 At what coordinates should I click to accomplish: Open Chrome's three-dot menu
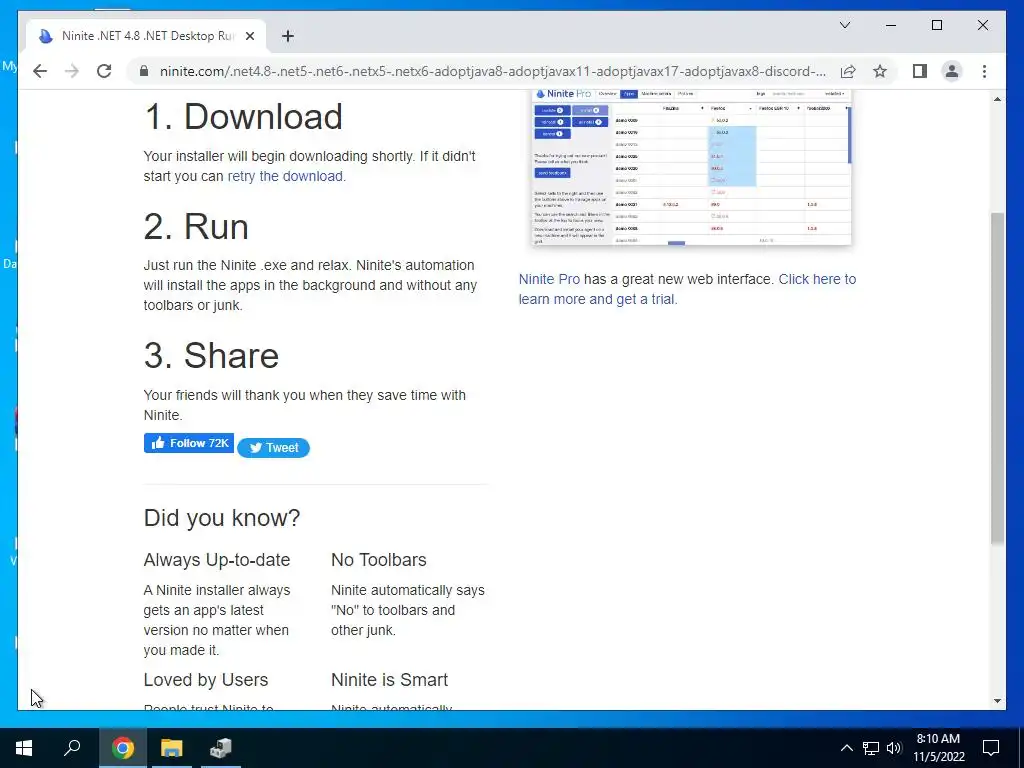984,71
